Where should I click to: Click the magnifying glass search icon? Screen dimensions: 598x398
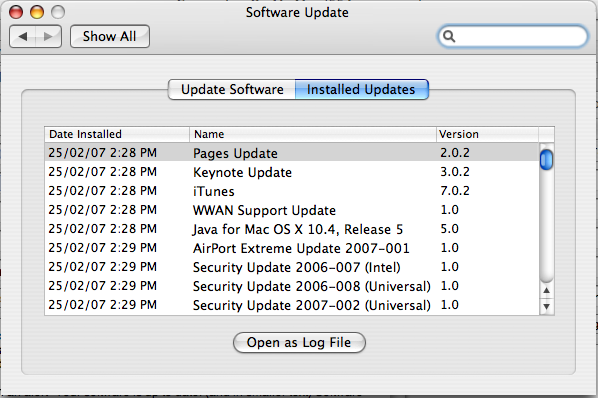[x=449, y=37]
